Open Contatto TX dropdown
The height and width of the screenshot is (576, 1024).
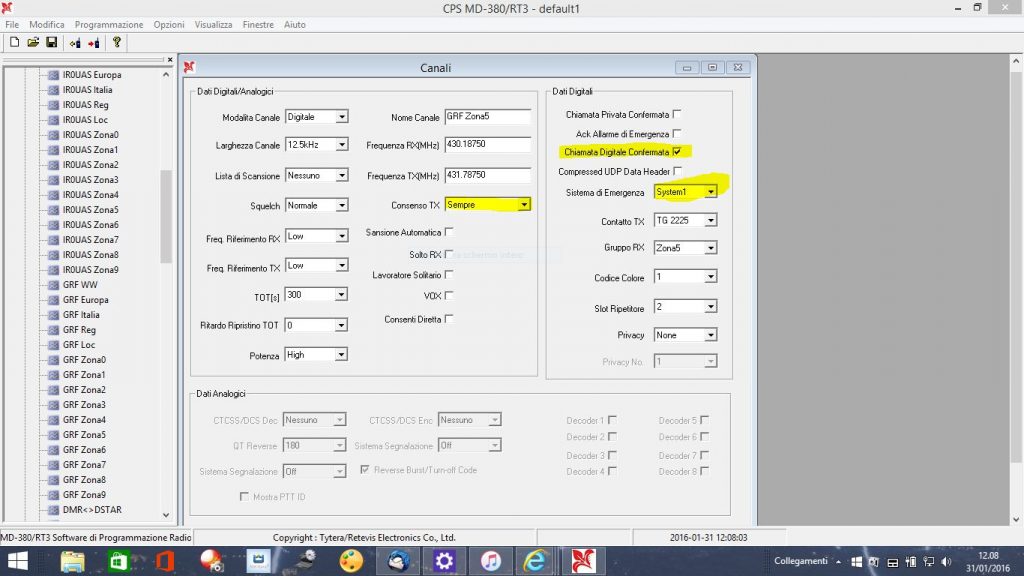click(711, 220)
